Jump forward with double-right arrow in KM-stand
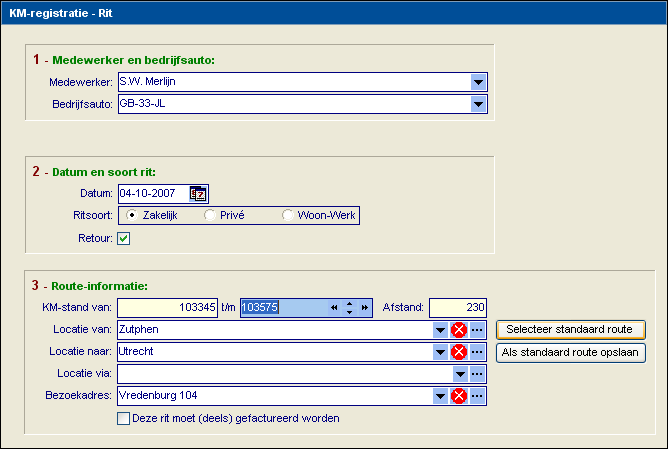This screenshot has width=668, height=449. point(365,308)
